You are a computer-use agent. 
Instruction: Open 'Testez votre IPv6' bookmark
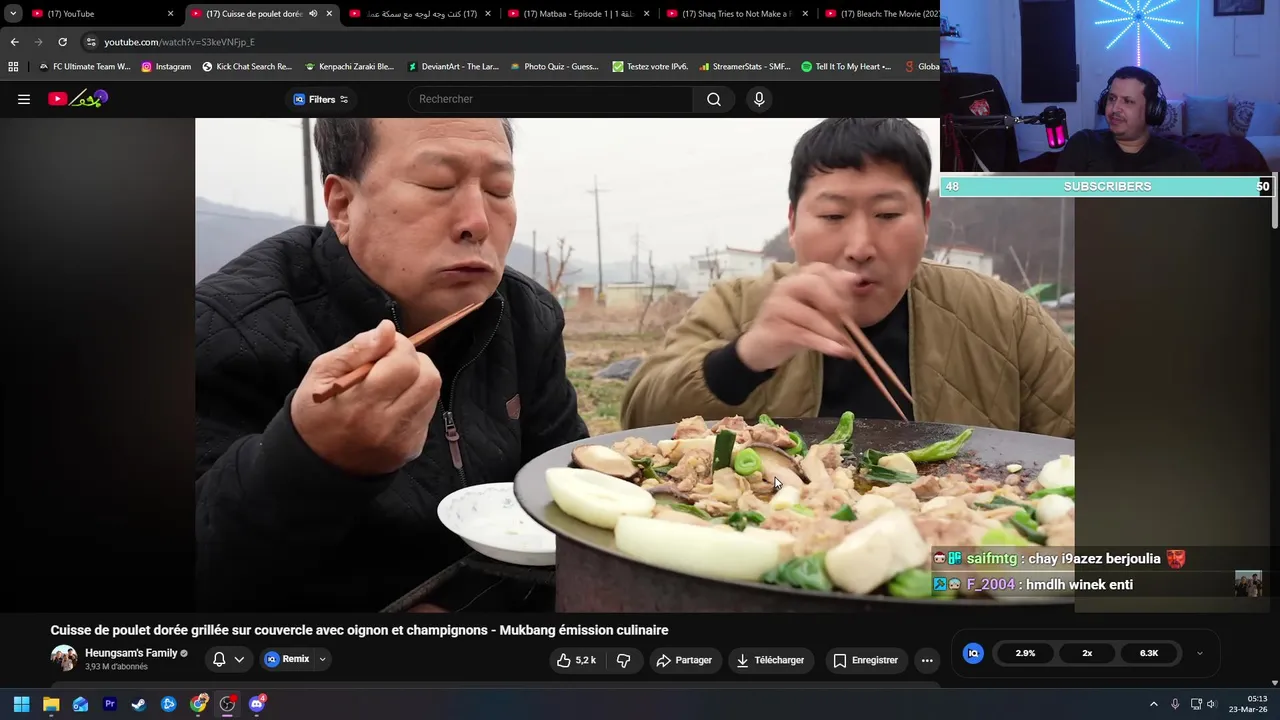point(650,67)
